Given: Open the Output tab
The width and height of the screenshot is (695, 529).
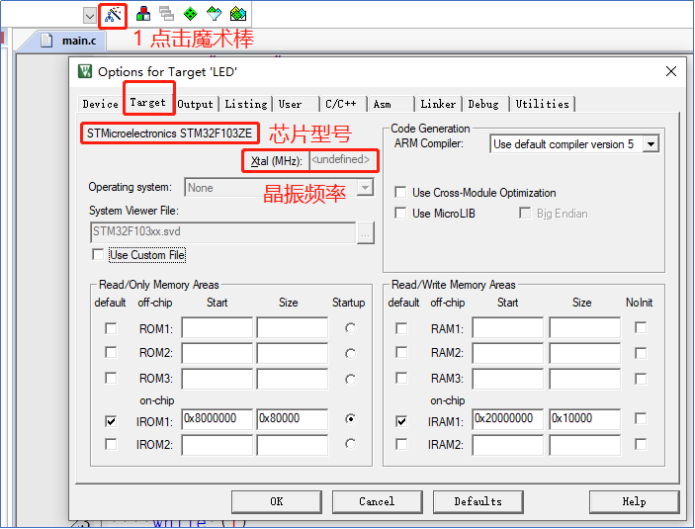Looking at the screenshot, I should 195,104.
